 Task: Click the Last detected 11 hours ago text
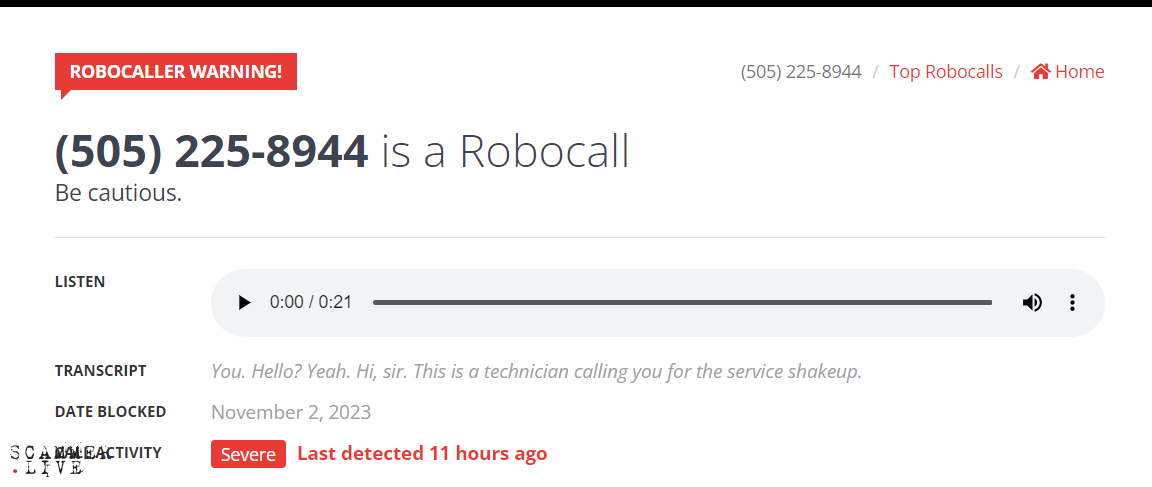tap(422, 453)
